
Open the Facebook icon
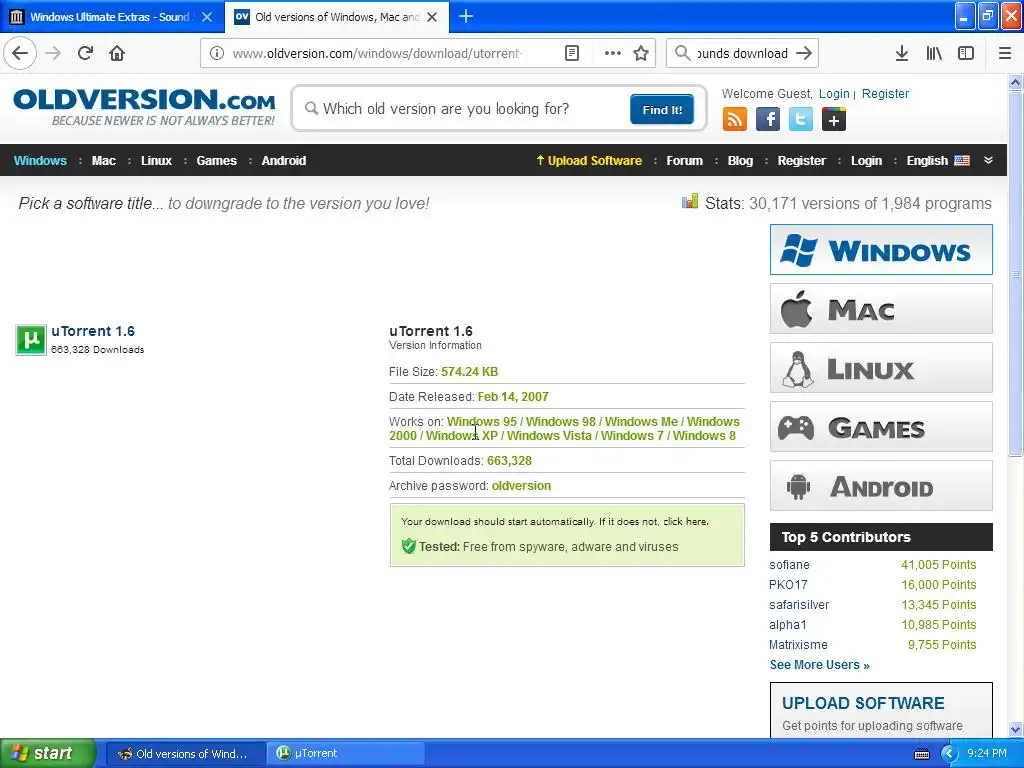point(768,120)
